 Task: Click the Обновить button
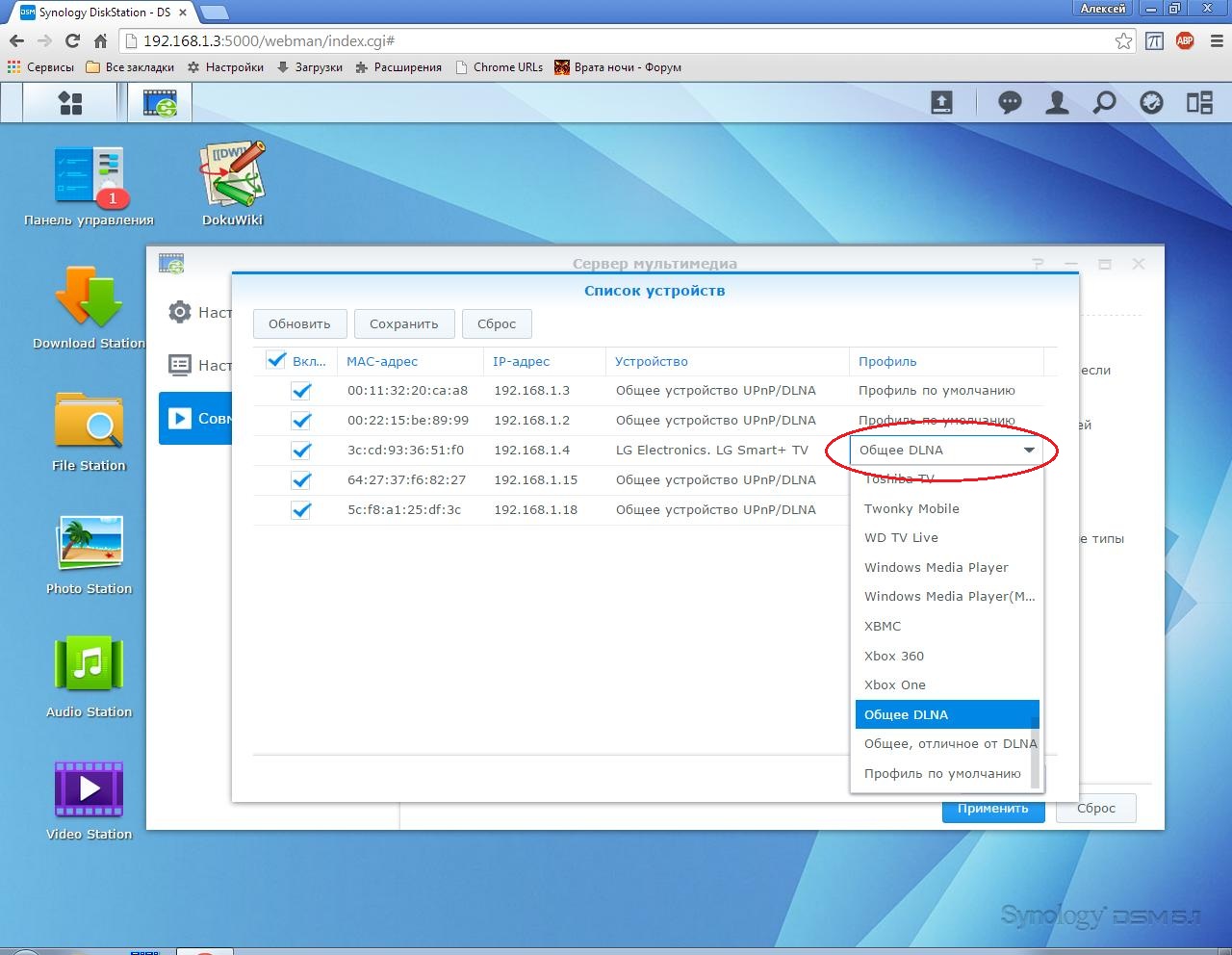[x=299, y=324]
